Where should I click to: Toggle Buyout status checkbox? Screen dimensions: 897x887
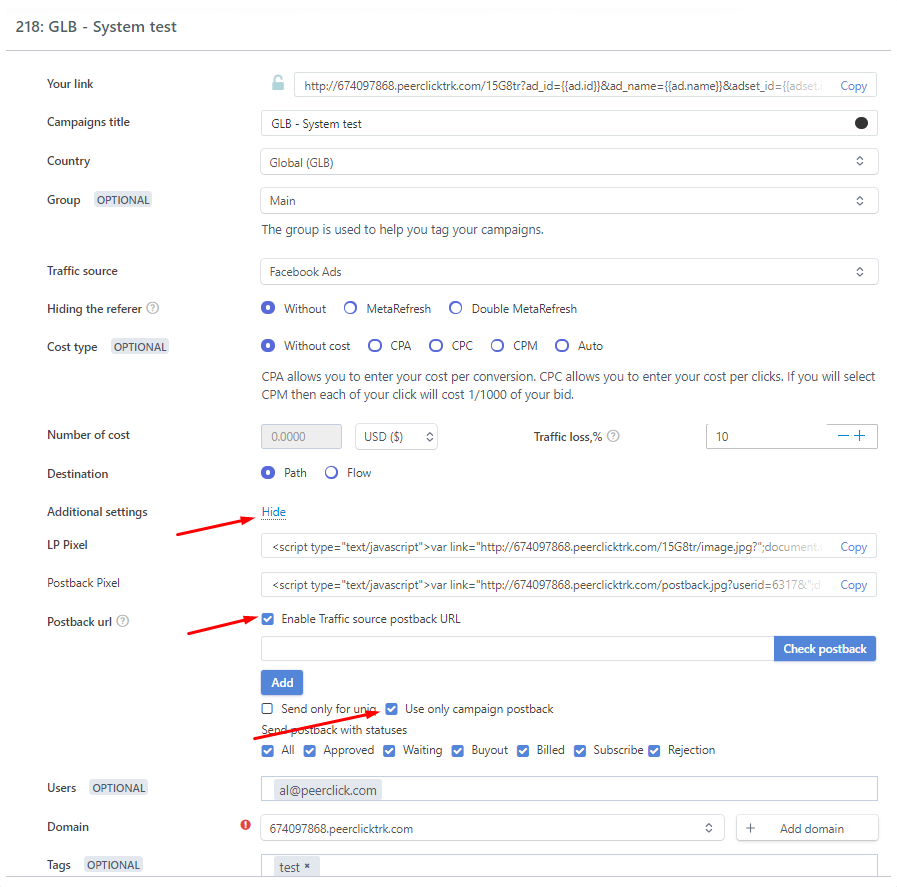[458, 750]
